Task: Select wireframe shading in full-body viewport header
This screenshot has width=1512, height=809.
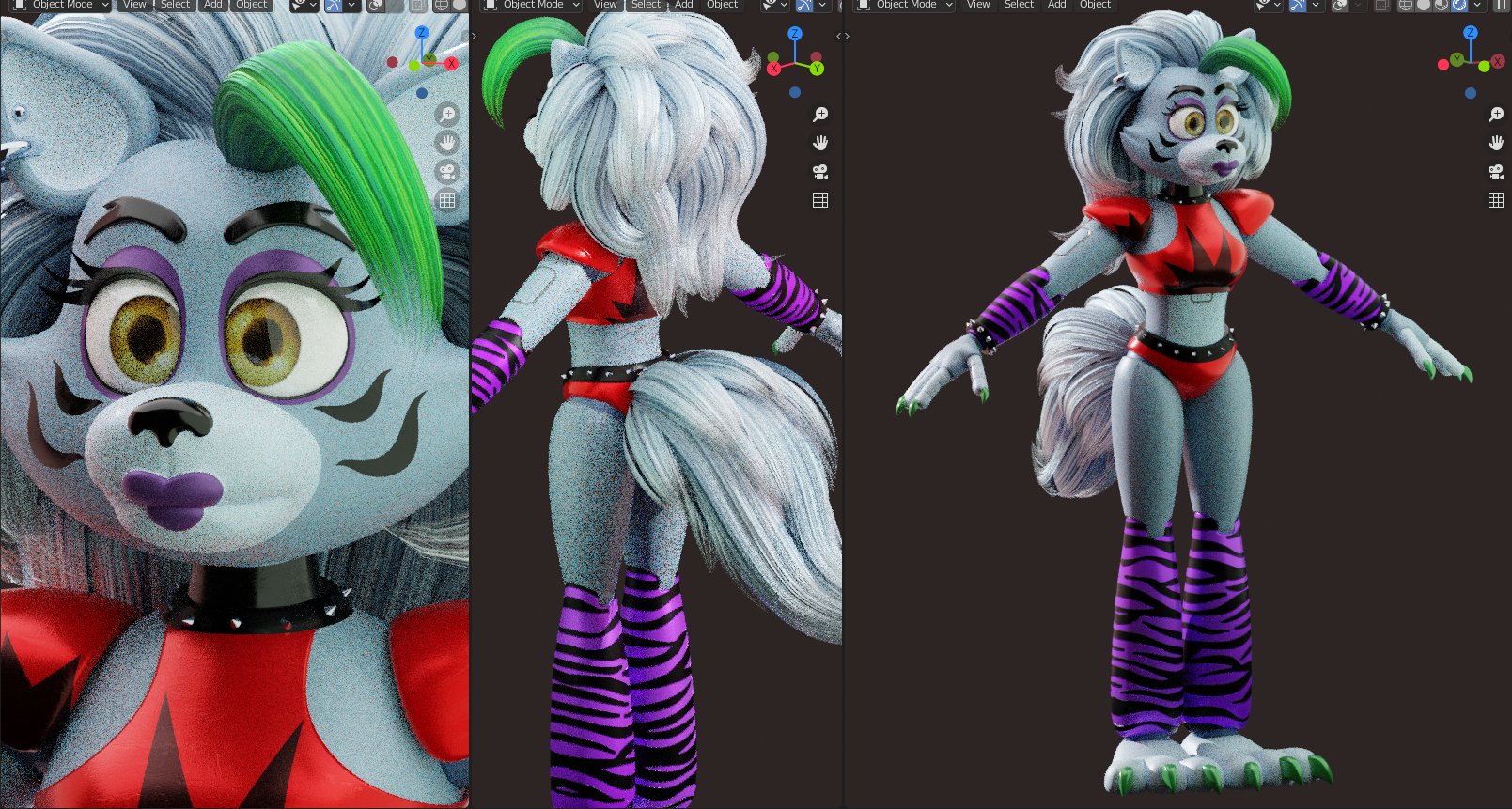Action: click(x=1406, y=5)
